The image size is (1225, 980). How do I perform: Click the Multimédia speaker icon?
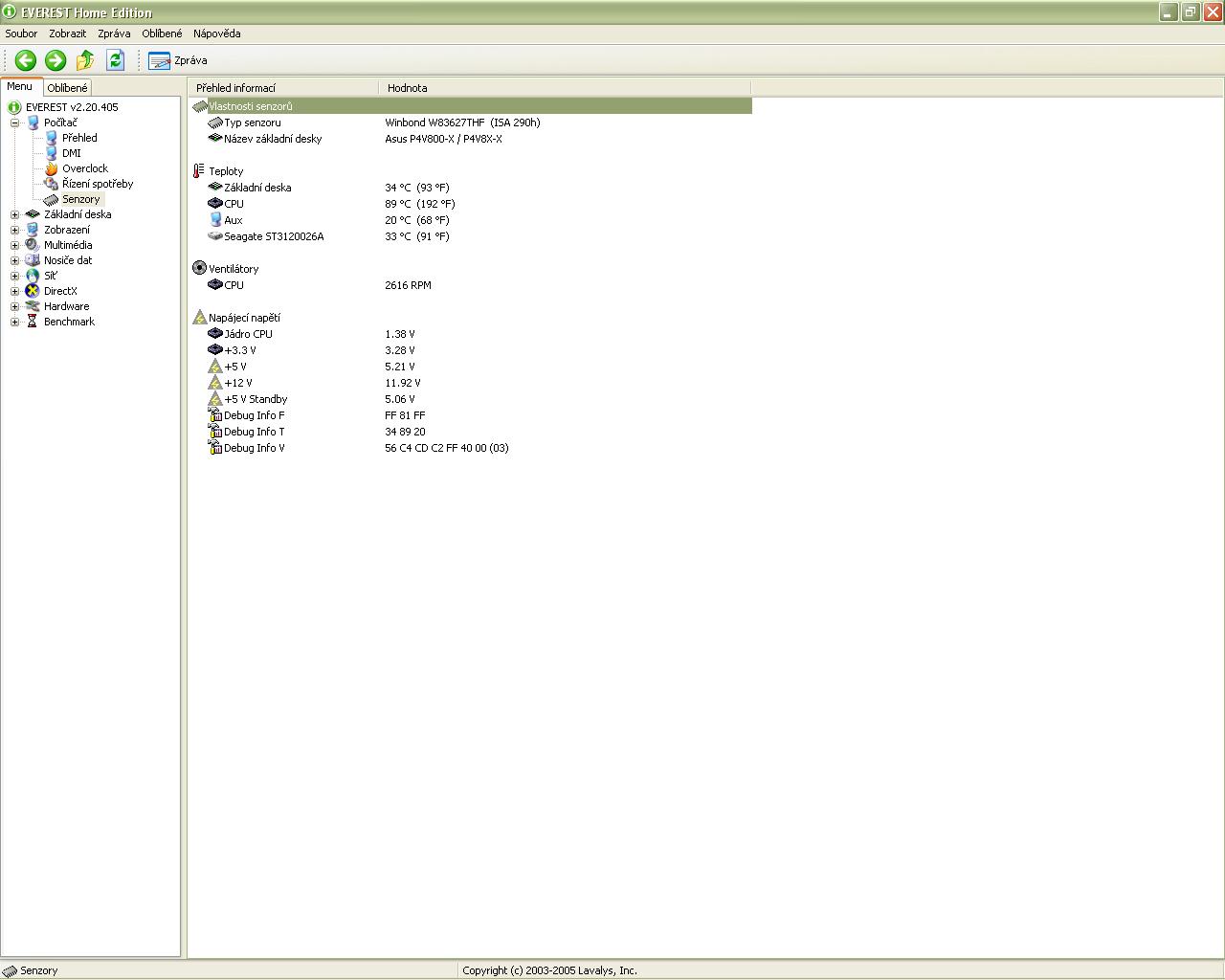33,245
